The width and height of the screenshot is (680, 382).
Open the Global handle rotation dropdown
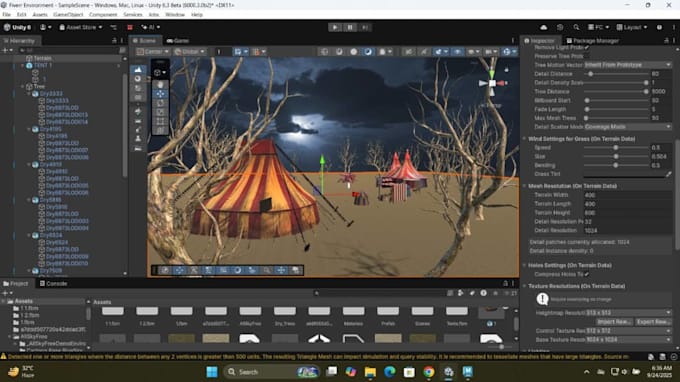[x=189, y=52]
